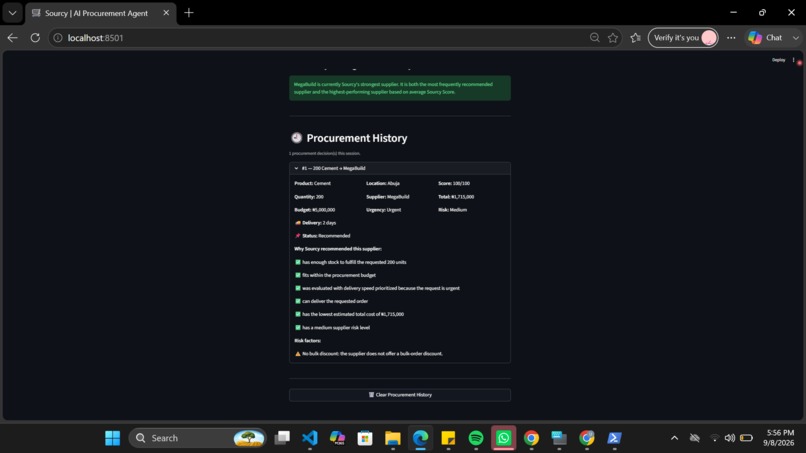Open Spotify from the taskbar
Screen dimensions: 806x453
[476, 438]
